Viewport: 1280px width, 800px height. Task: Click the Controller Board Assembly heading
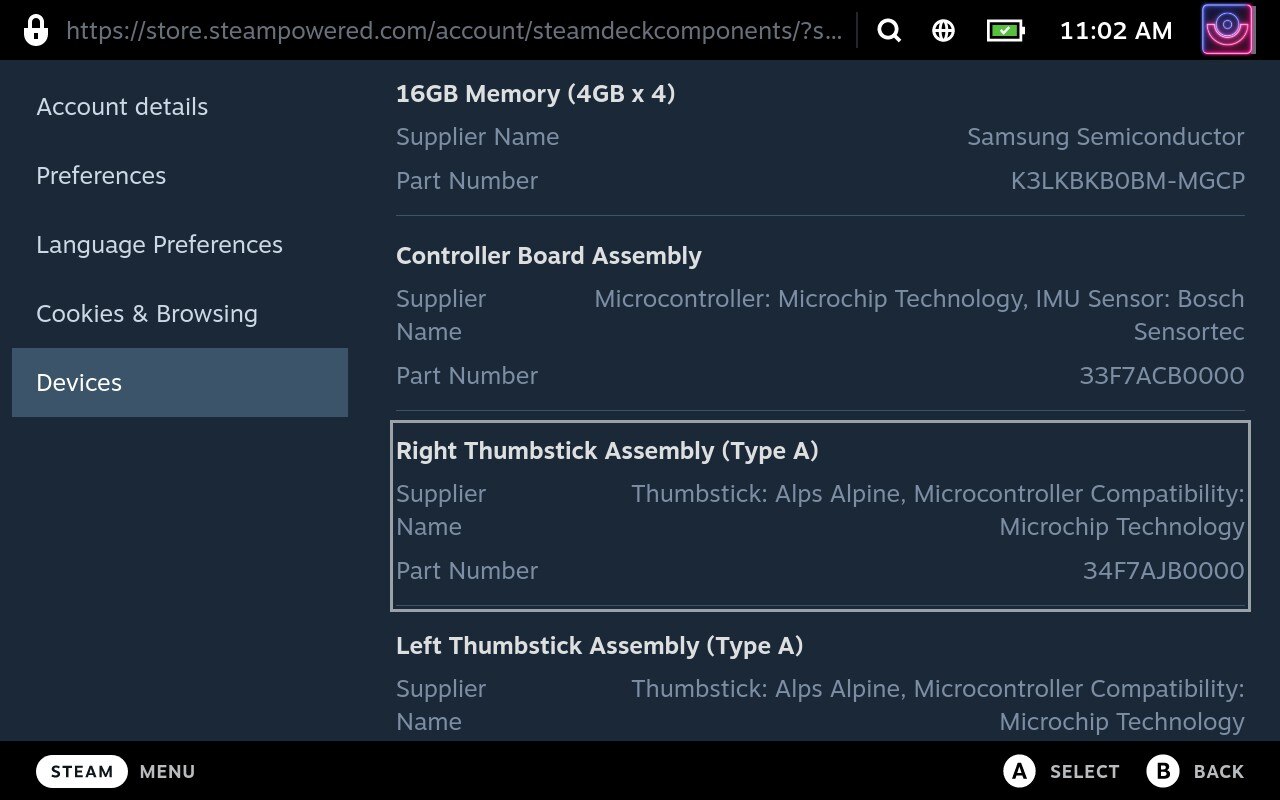pos(548,256)
